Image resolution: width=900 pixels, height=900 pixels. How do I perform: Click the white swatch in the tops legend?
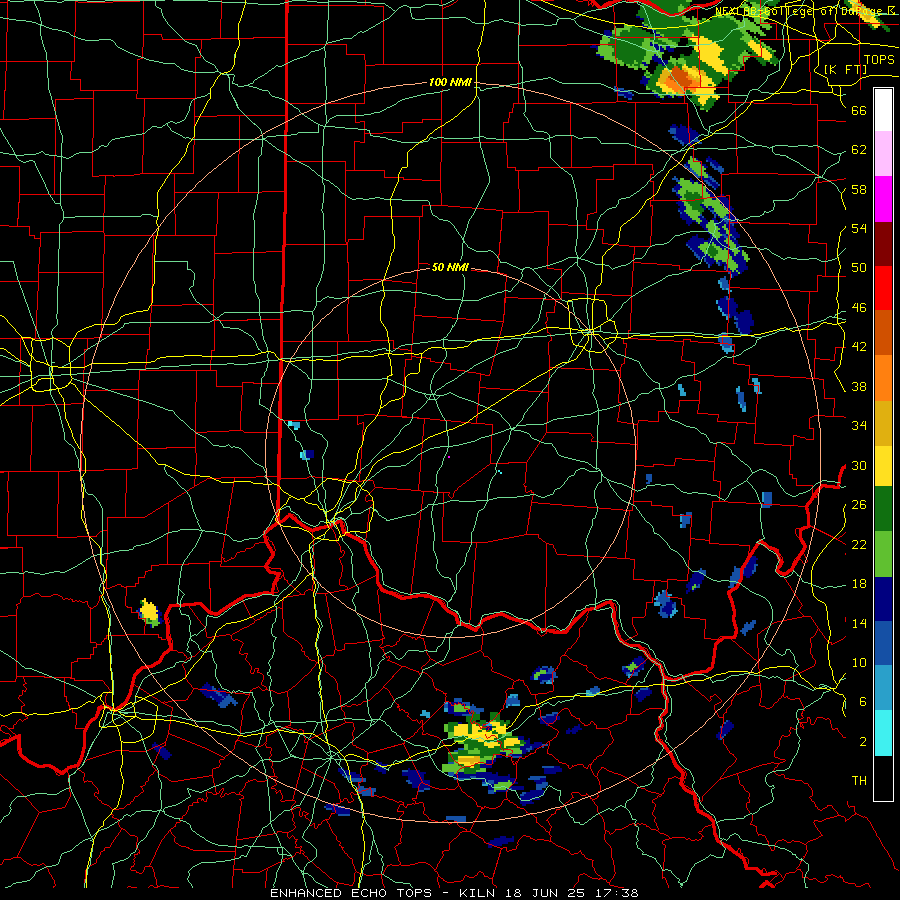point(883,110)
